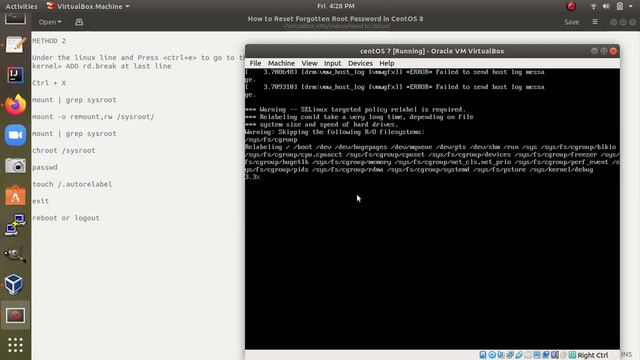The width and height of the screenshot is (640, 360).
Task: Open the gedit hamburger menu
Action: coord(595,22)
